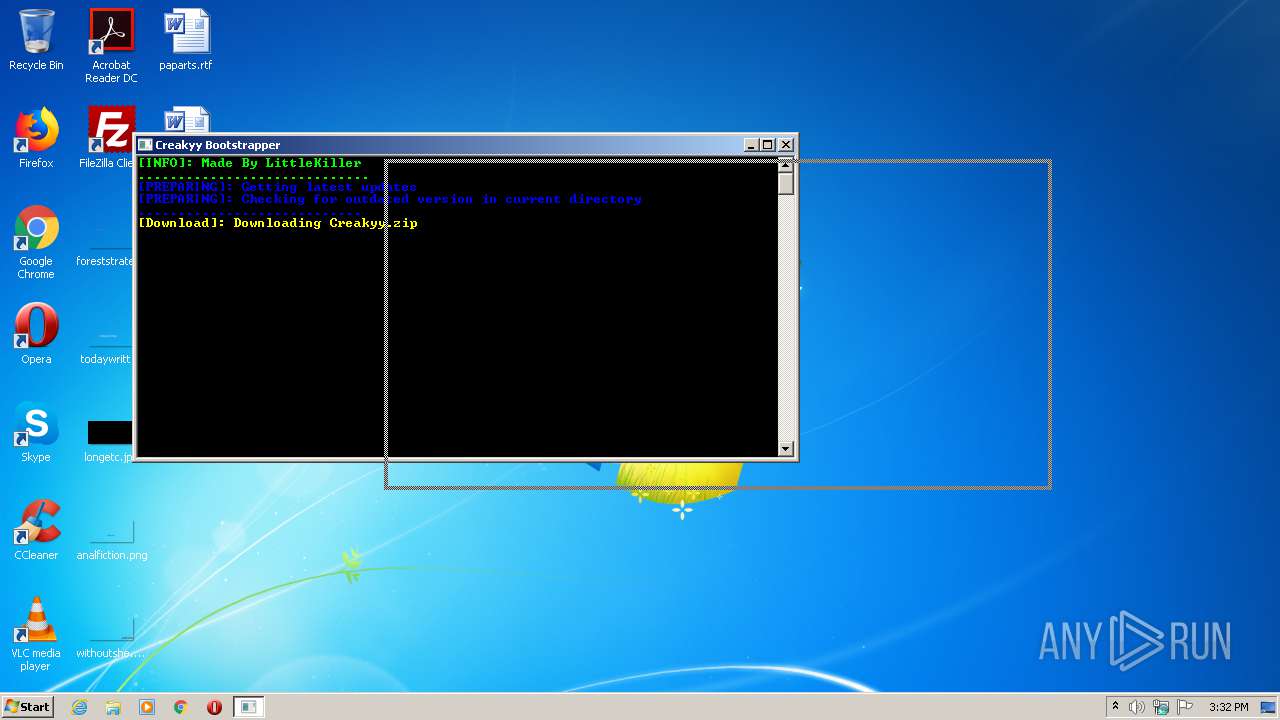Open the Recycle Bin desktop icon

pyautogui.click(x=36, y=40)
